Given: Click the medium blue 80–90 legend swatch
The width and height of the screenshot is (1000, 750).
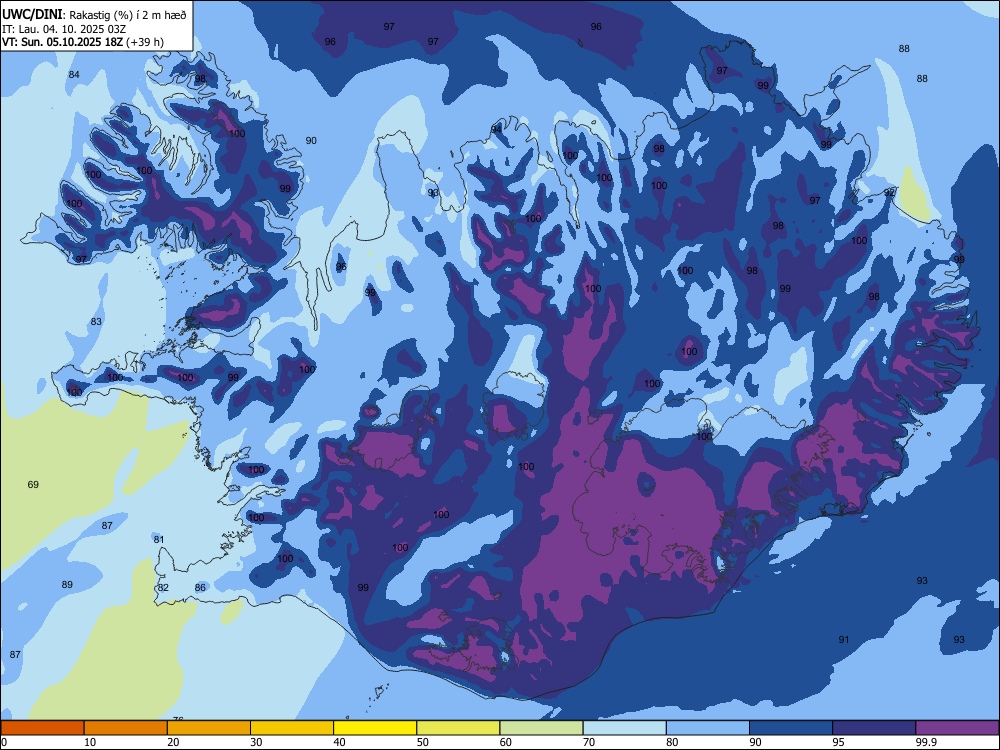Looking at the screenshot, I should 708,728.
